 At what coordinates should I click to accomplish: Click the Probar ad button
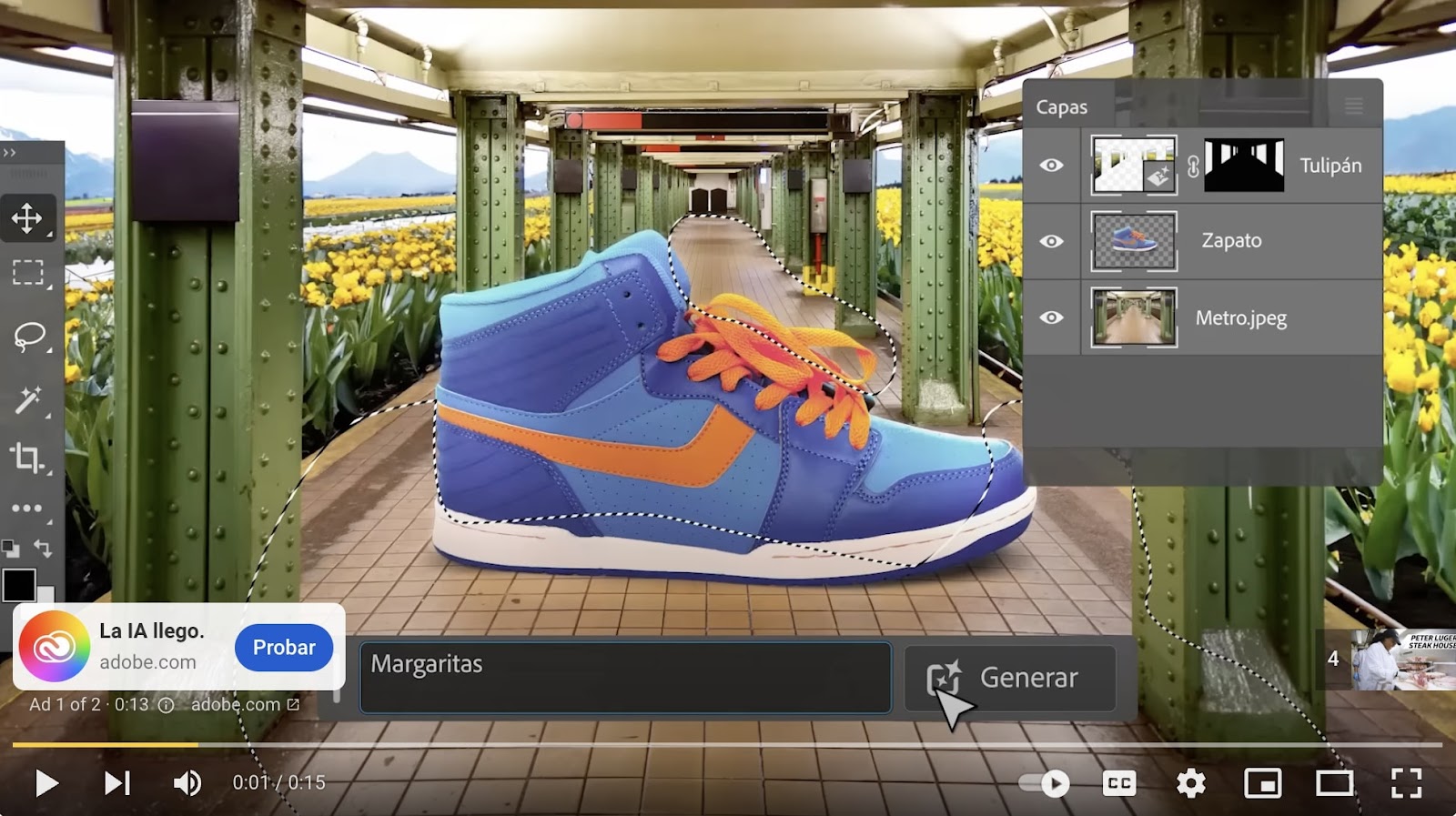tap(284, 648)
